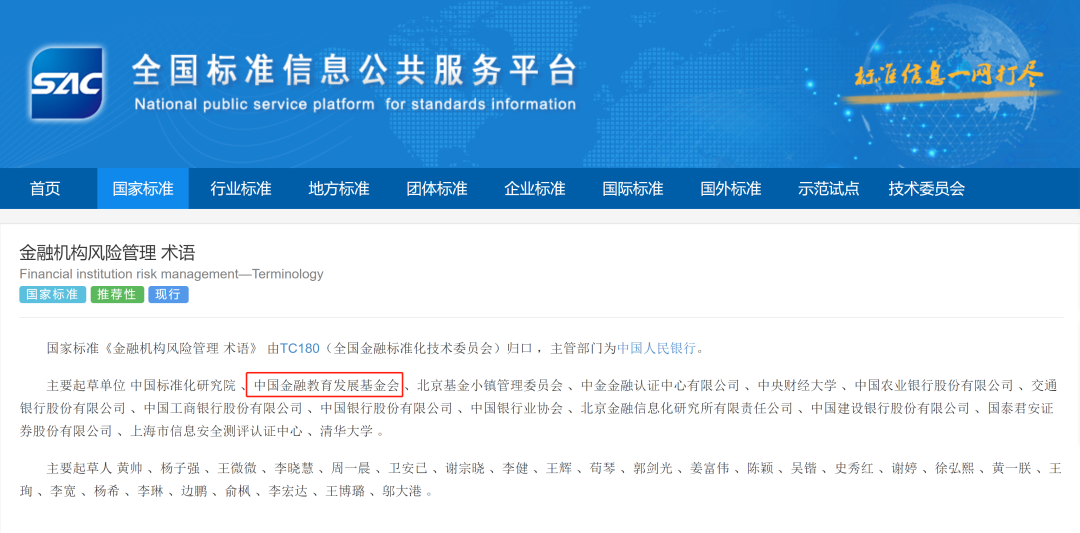Click the blue 国家标准 tag badge
This screenshot has width=1080, height=533.
tap(52, 295)
